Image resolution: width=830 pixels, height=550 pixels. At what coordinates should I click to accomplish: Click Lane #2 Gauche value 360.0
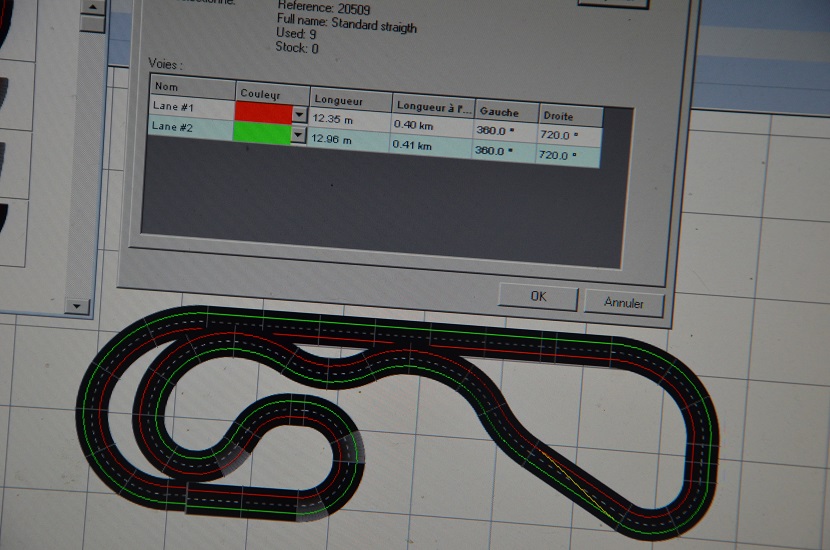click(503, 151)
